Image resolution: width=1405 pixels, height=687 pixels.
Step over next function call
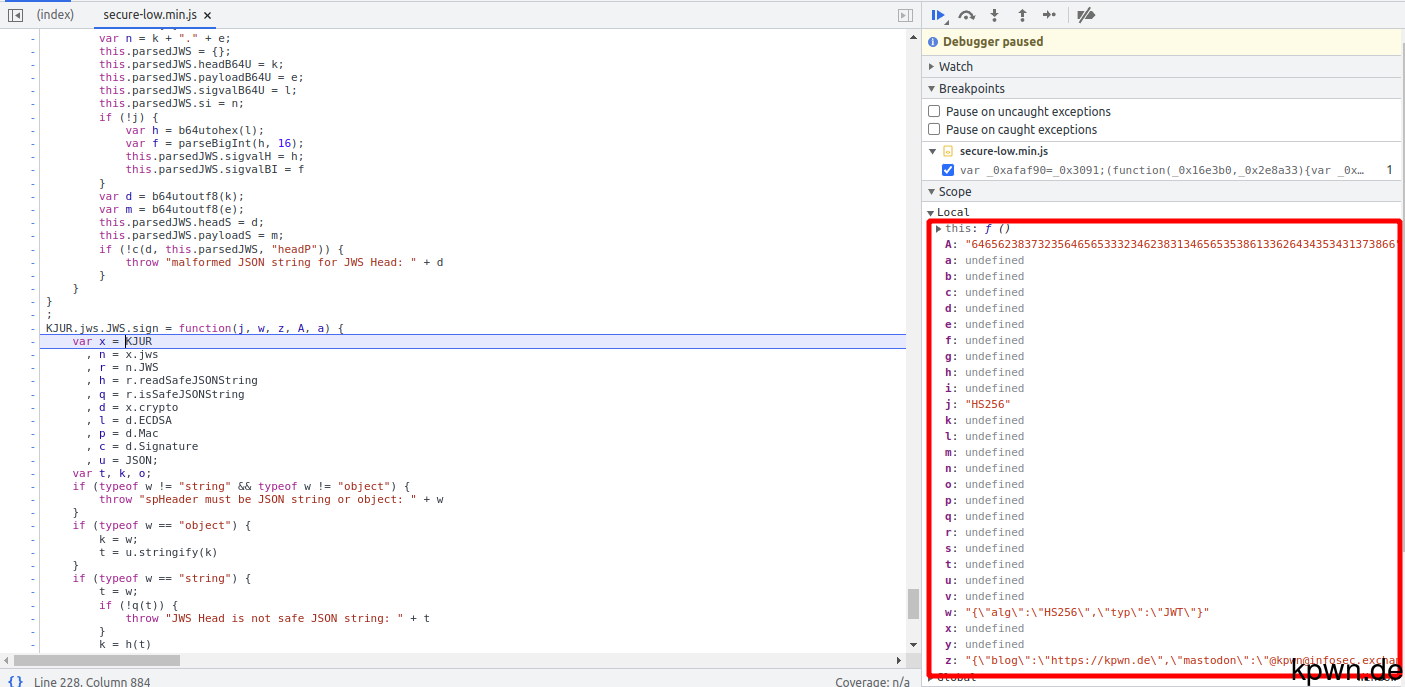966,14
